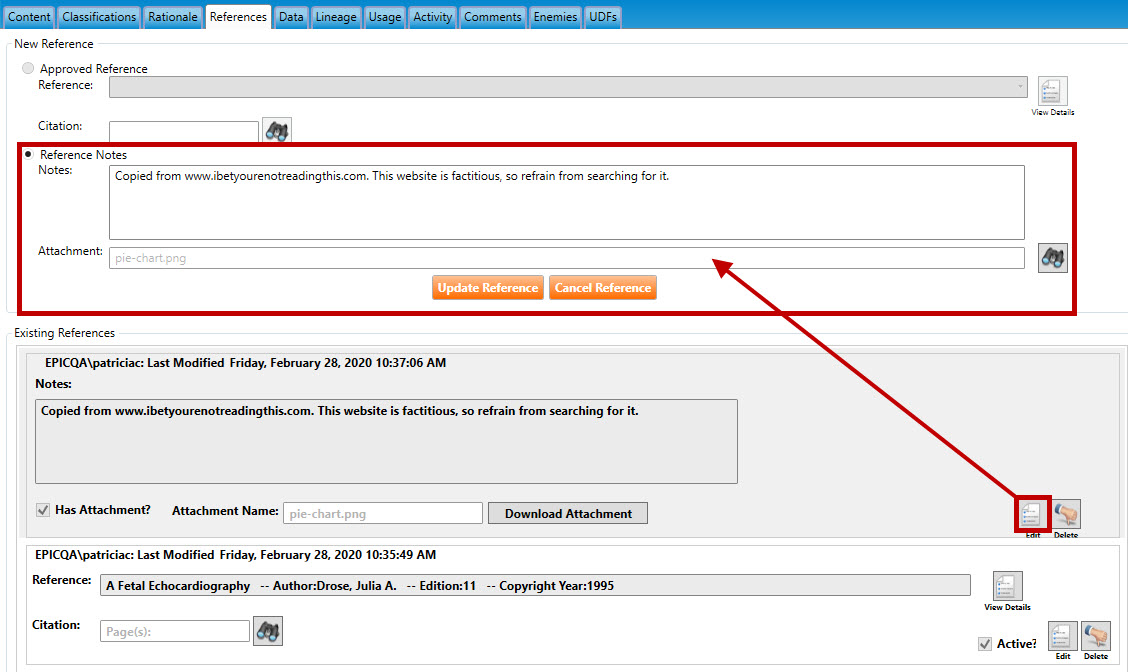This screenshot has width=1128, height=672.
Task: Expand the Reference dropdown list
Action: pyautogui.click(x=1020, y=87)
